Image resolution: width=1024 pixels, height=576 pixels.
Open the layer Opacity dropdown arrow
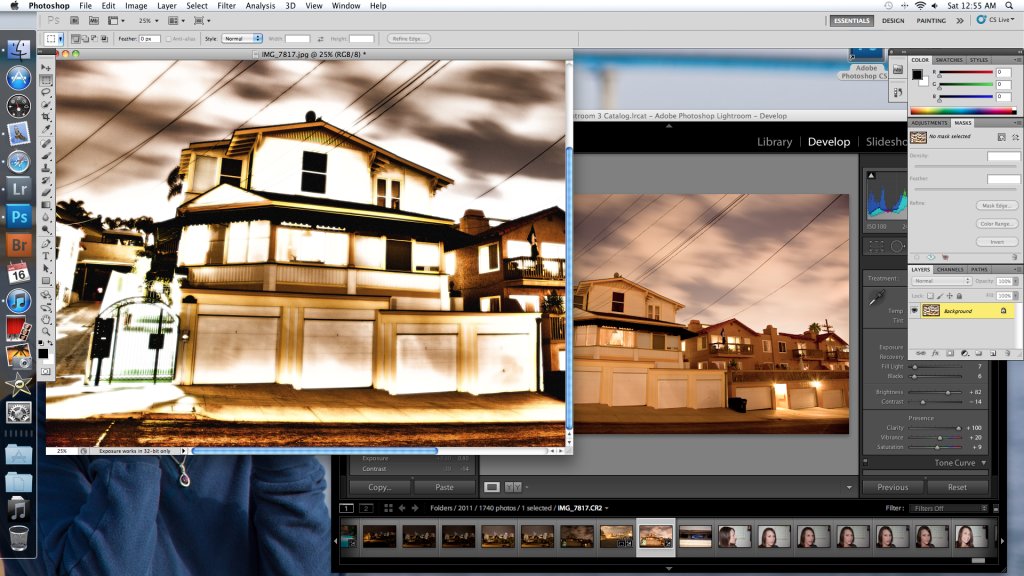(x=1016, y=281)
